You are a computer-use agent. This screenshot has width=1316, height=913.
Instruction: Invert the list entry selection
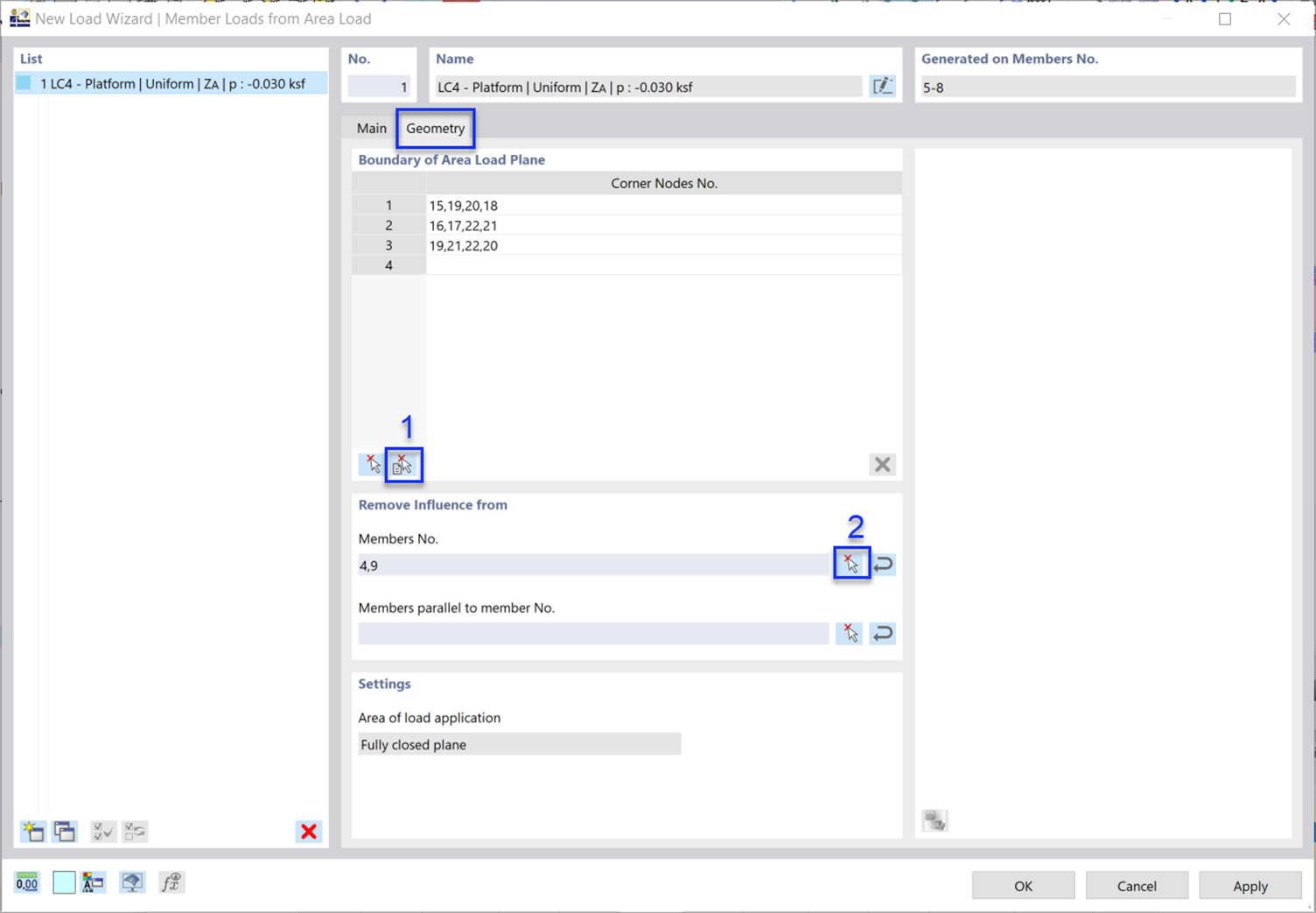tap(134, 831)
